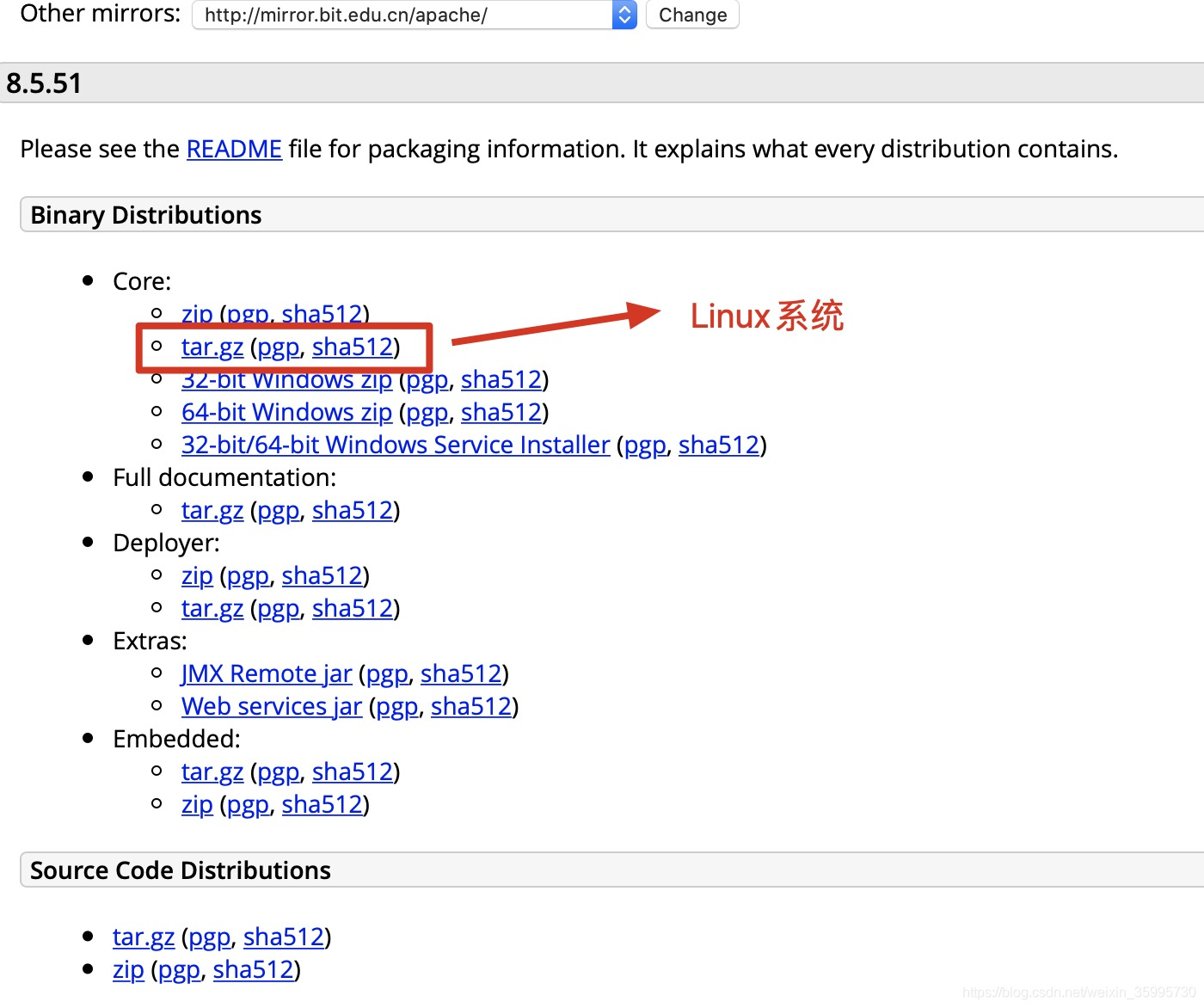Open sha512 for Windows Service Installer
Image resolution: width=1204 pixels, height=1008 pixels.
719,445
